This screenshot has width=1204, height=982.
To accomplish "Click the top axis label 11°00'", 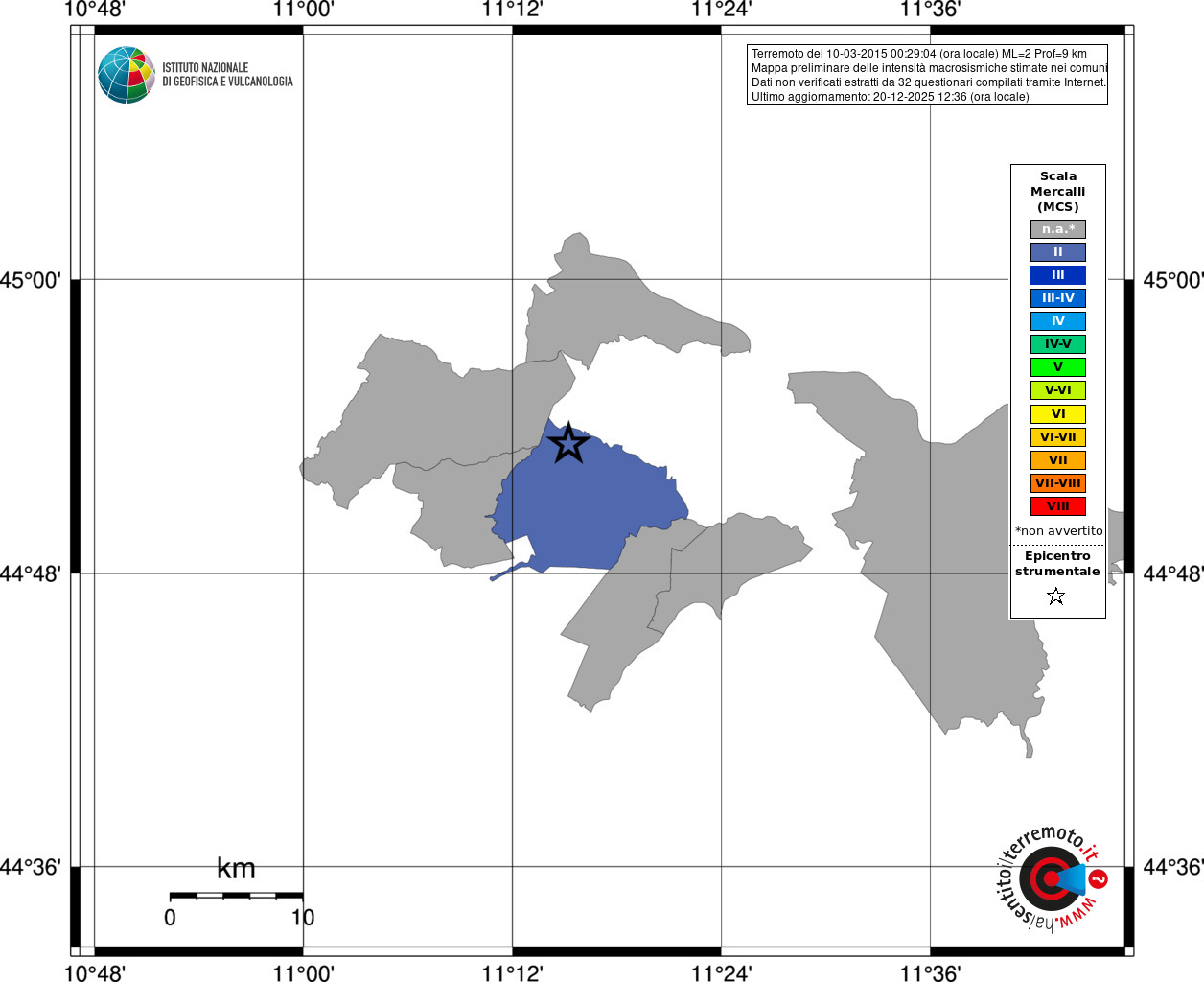I will click(303, 10).
